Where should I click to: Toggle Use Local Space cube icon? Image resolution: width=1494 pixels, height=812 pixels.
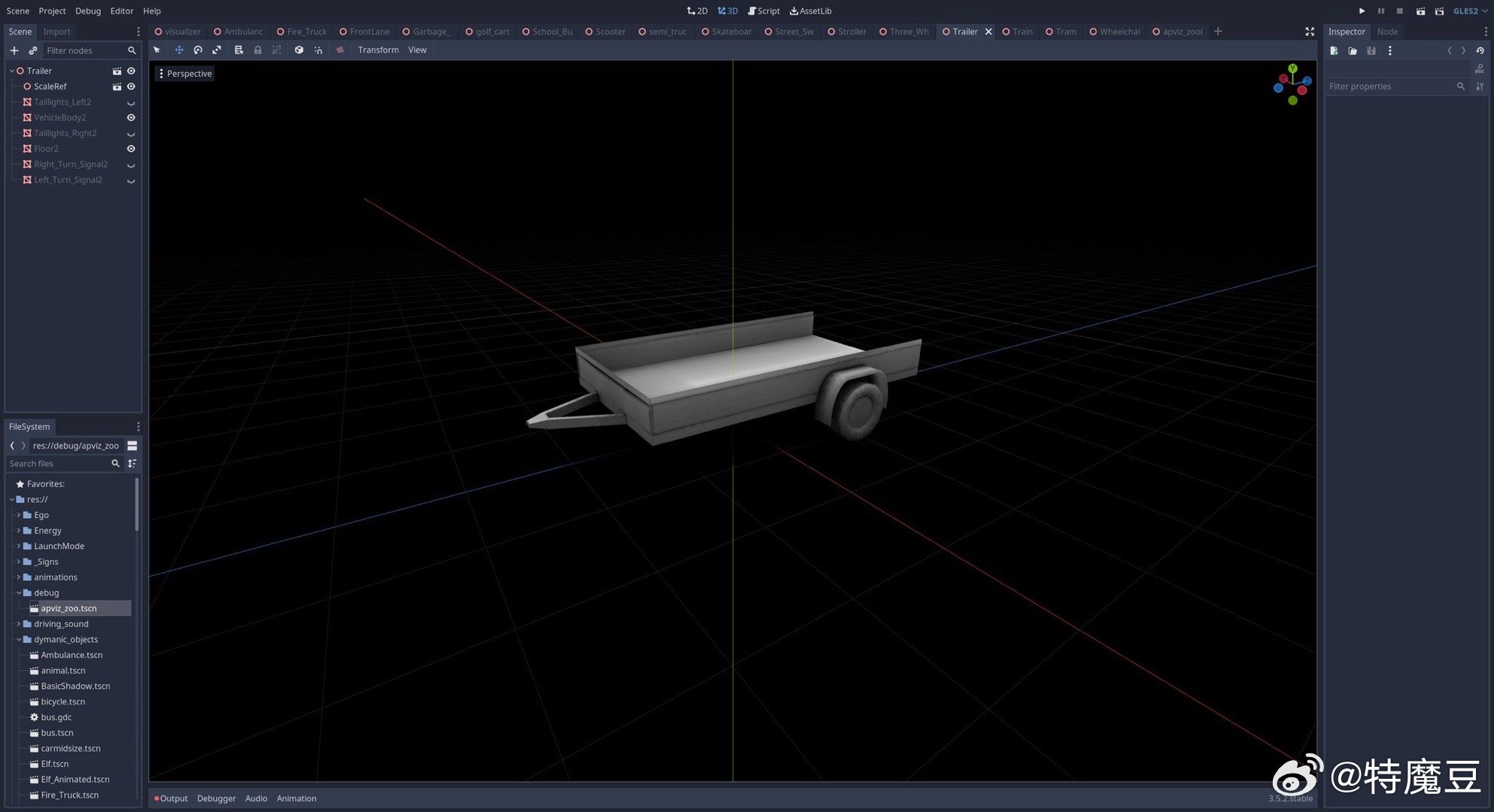click(299, 50)
